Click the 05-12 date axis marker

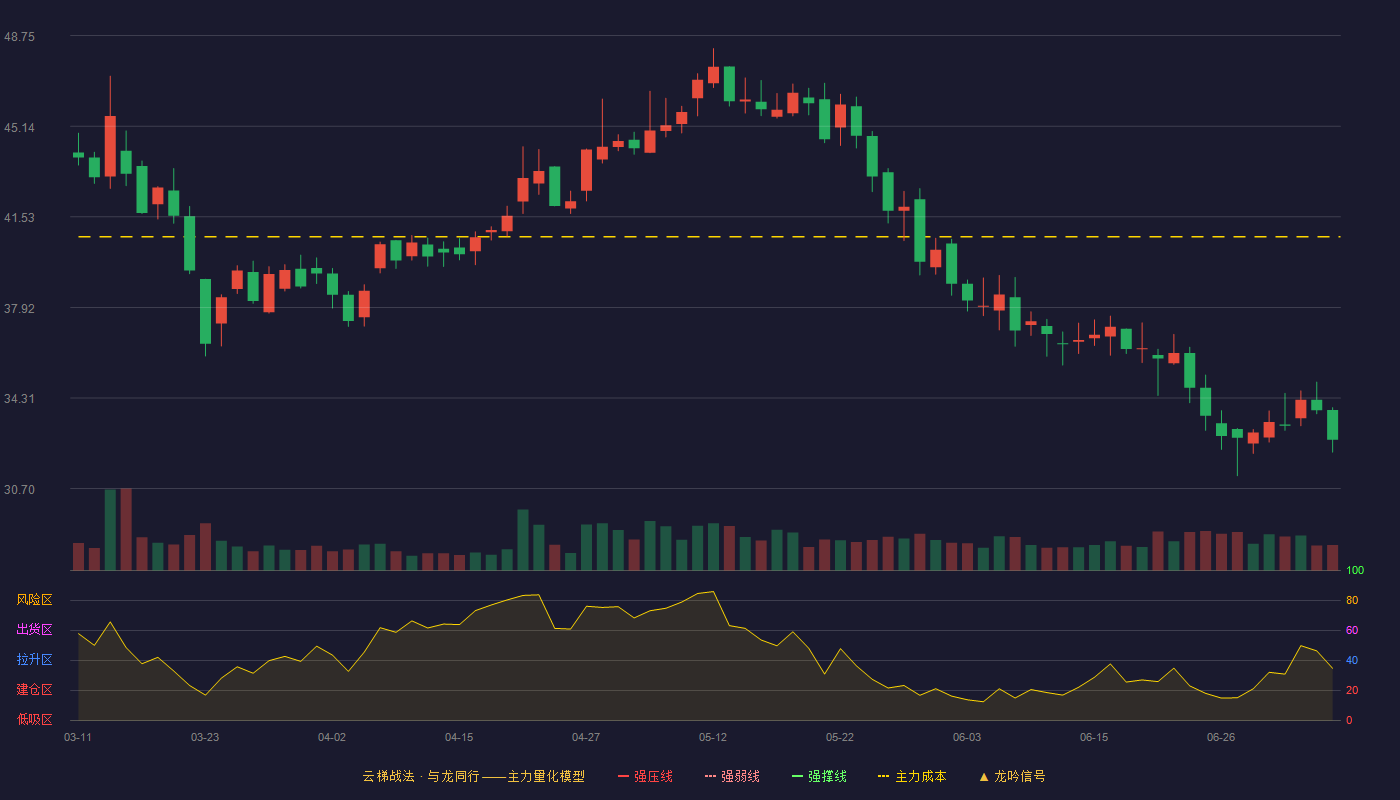713,737
